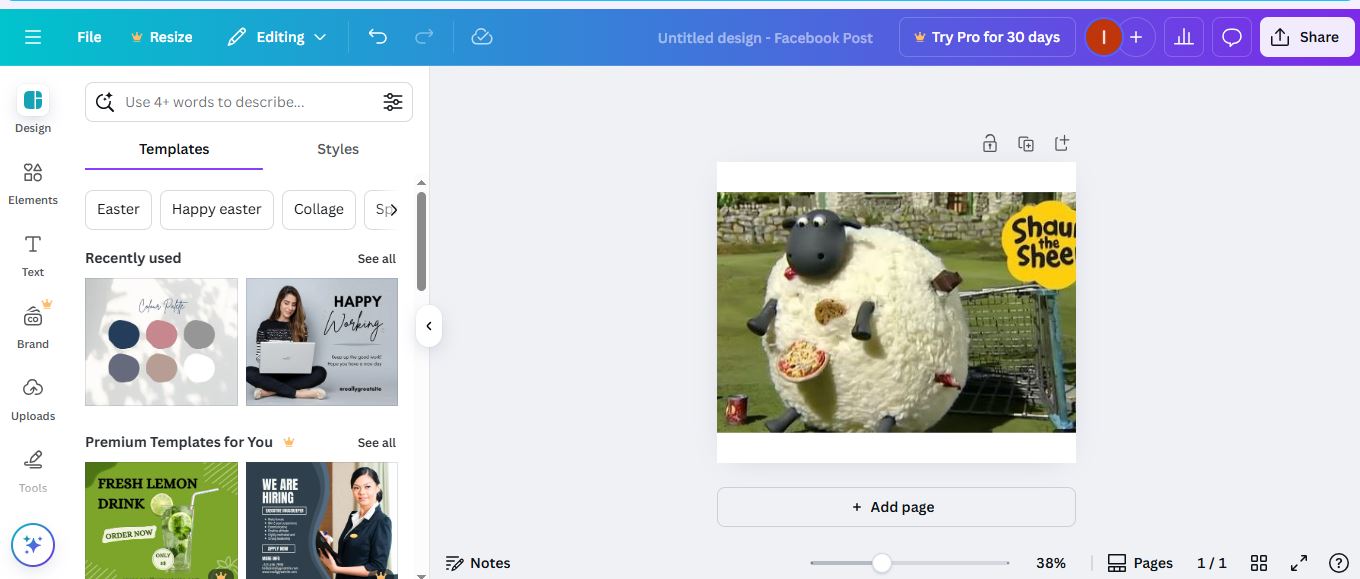Focus the template search field
The height and width of the screenshot is (579, 1360).
[x=249, y=102]
